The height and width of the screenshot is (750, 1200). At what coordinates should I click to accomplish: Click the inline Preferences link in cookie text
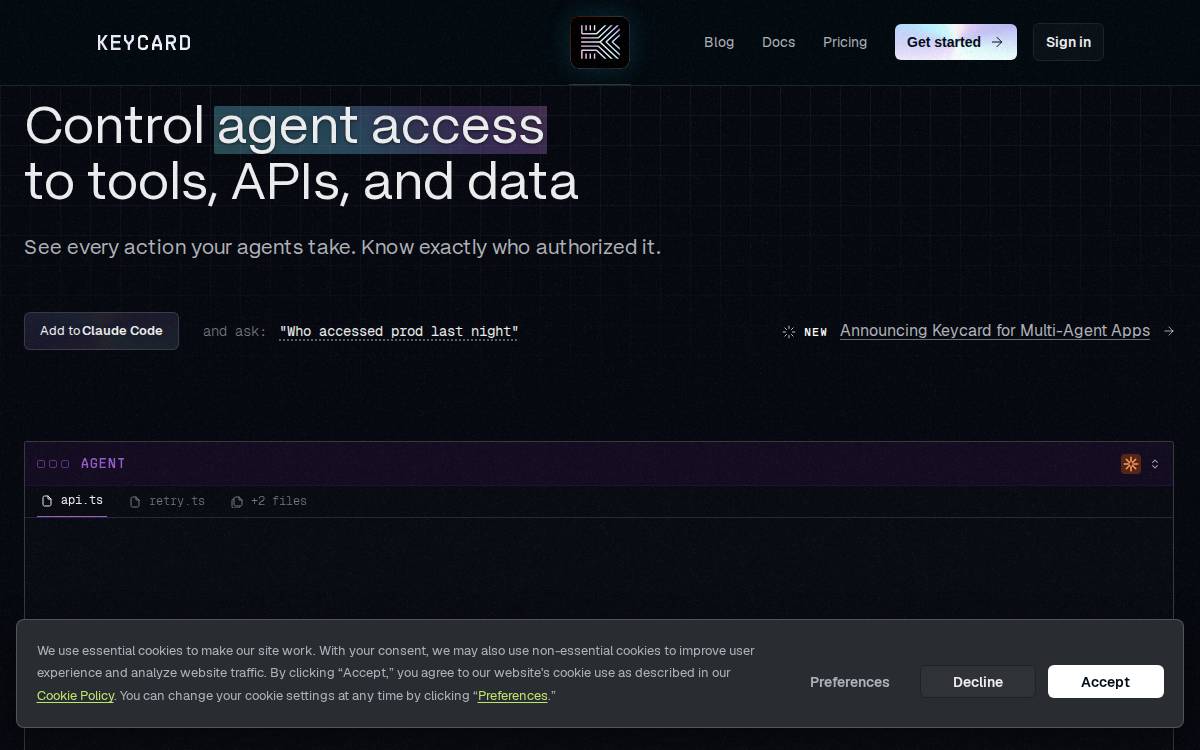(513, 696)
